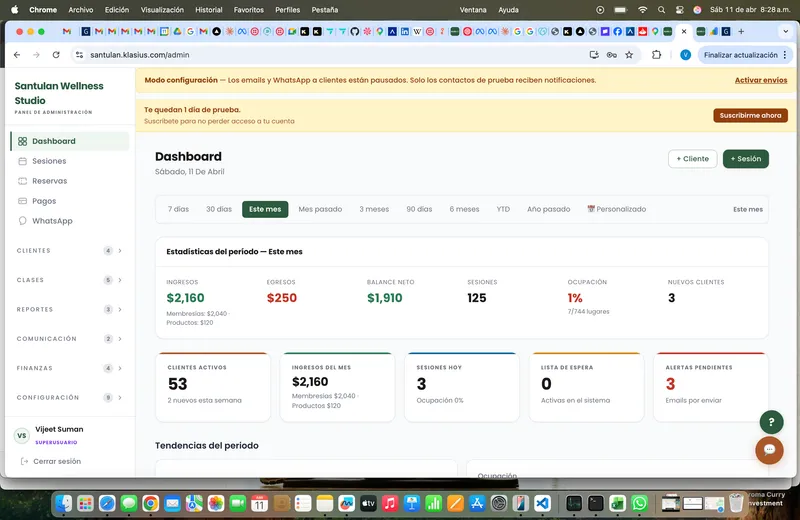800x520 pixels.
Task: Open WhatsApp from the Dock
Action: coord(639,504)
